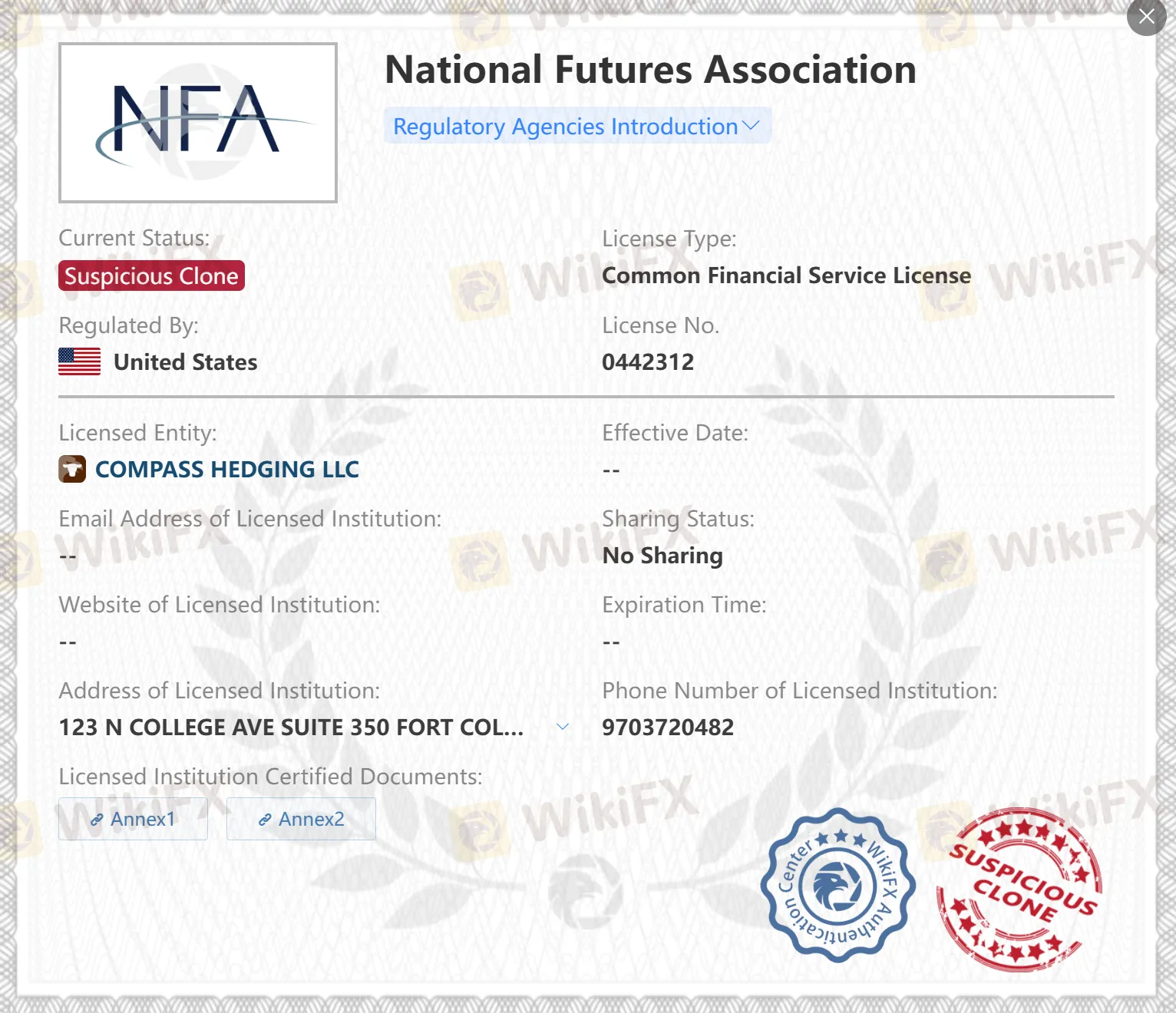Expand the truncated licensed institution address
1176x1013 pixels.
click(563, 727)
